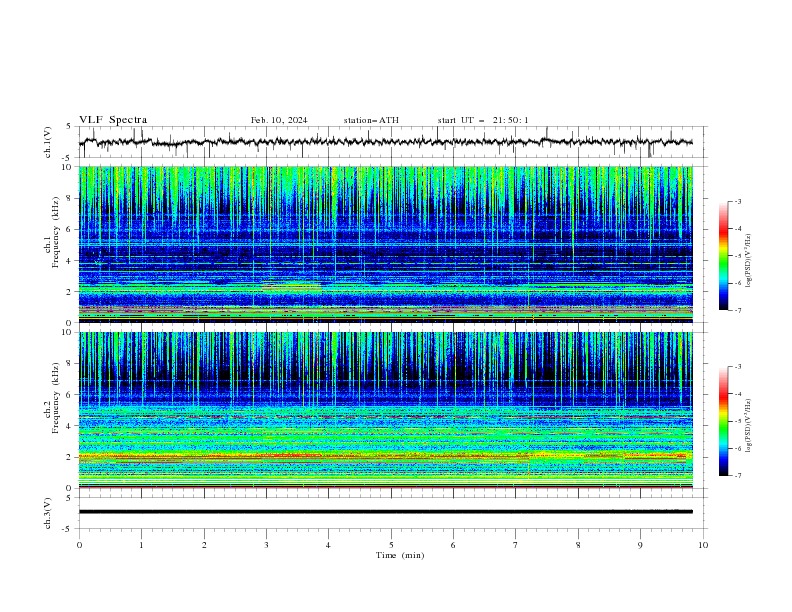Select the "start UT = 21:50:1" text
The height and width of the screenshot is (612, 792).
click(x=483, y=120)
